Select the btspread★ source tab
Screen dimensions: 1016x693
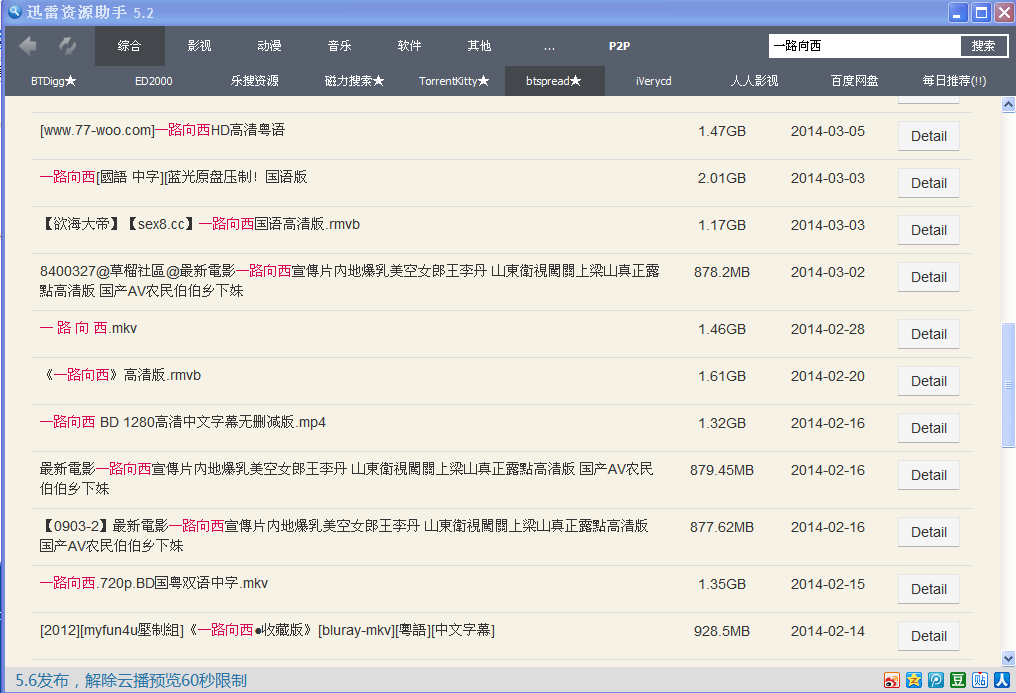tap(555, 81)
